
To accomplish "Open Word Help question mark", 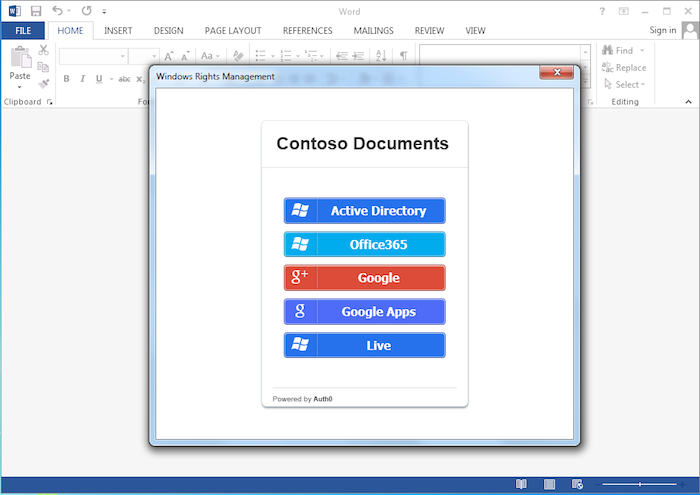I will 602,12.
